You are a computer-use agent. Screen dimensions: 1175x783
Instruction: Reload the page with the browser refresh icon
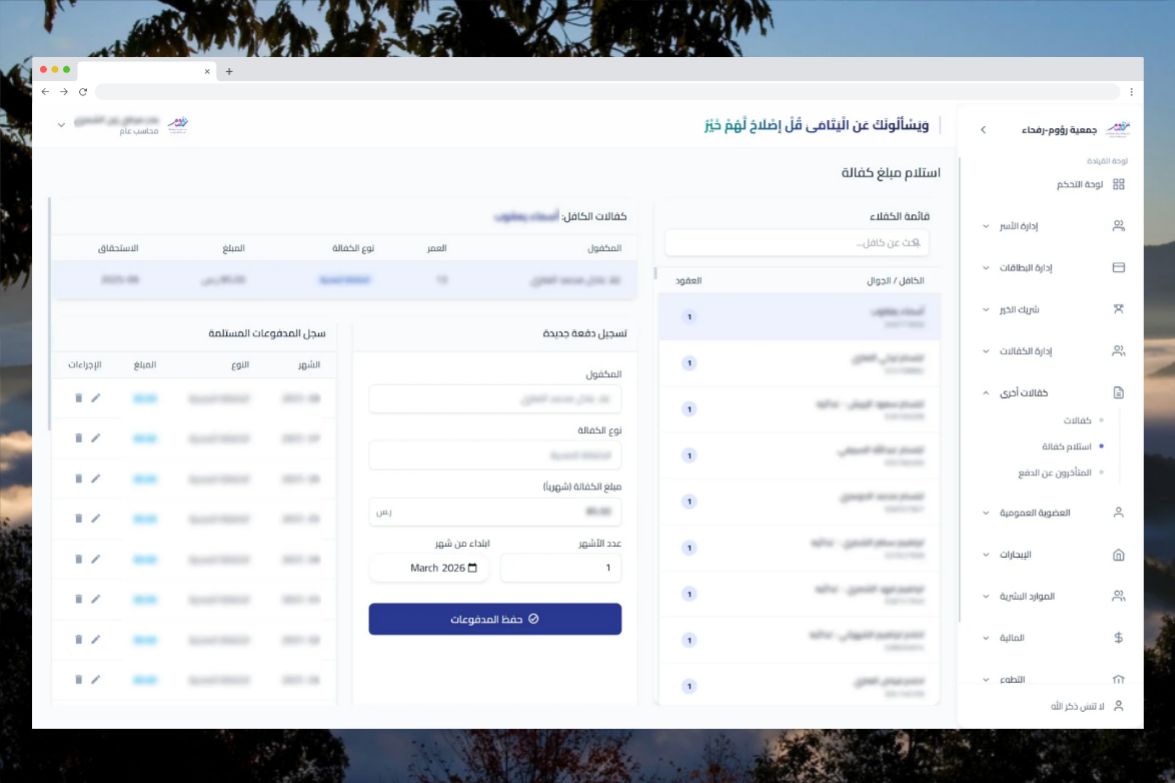[x=82, y=91]
